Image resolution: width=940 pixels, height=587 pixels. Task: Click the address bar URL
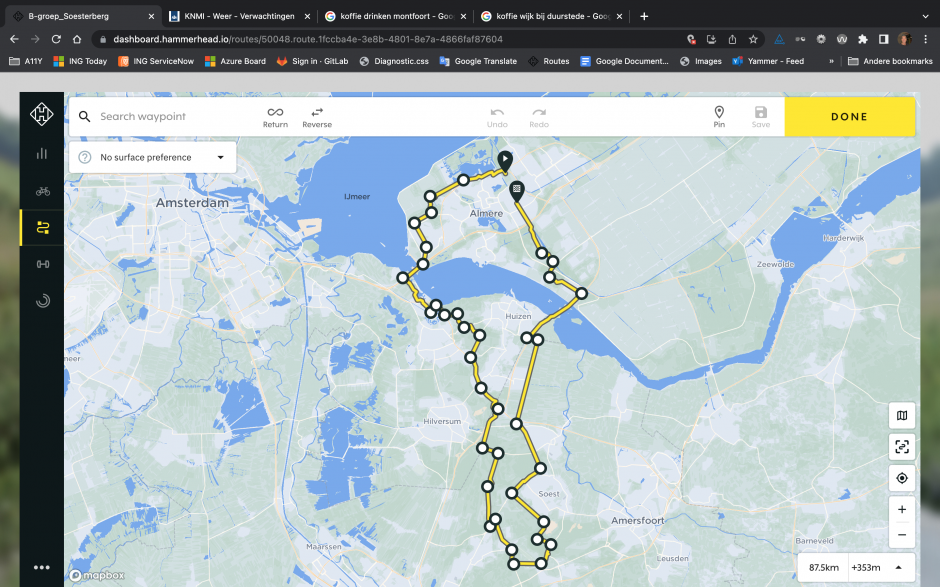[x=308, y=39]
